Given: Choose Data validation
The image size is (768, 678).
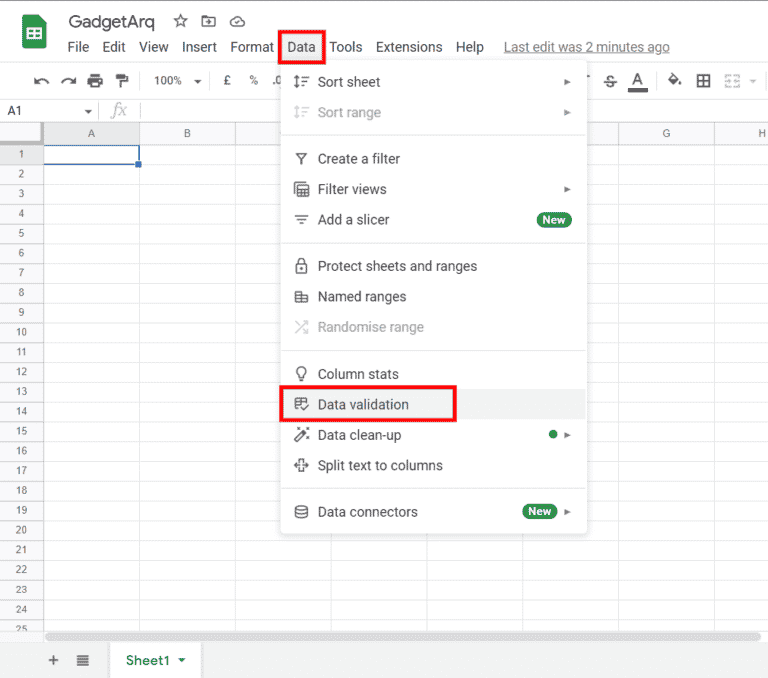Looking at the screenshot, I should coord(434,404).
